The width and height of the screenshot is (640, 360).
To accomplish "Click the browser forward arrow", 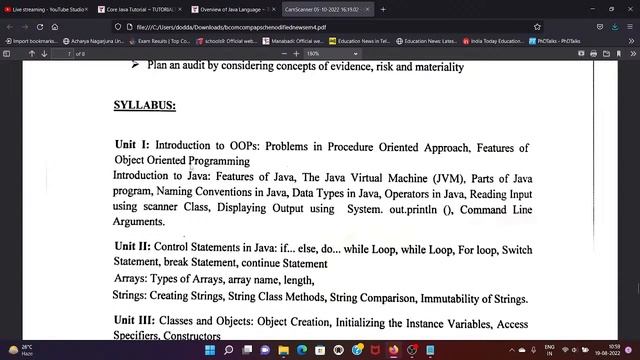I will [x=25, y=27].
